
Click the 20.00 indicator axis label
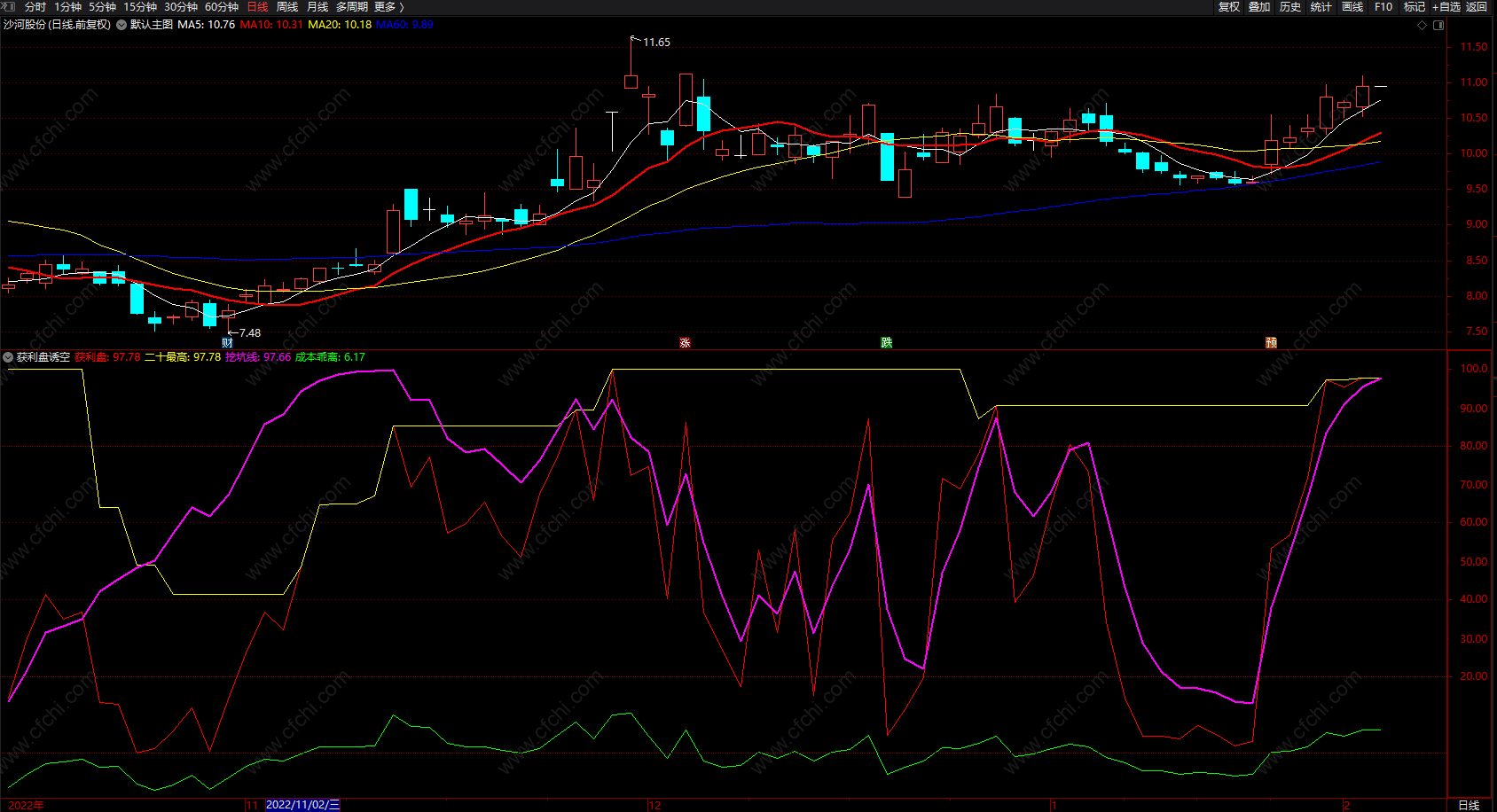(1474, 676)
